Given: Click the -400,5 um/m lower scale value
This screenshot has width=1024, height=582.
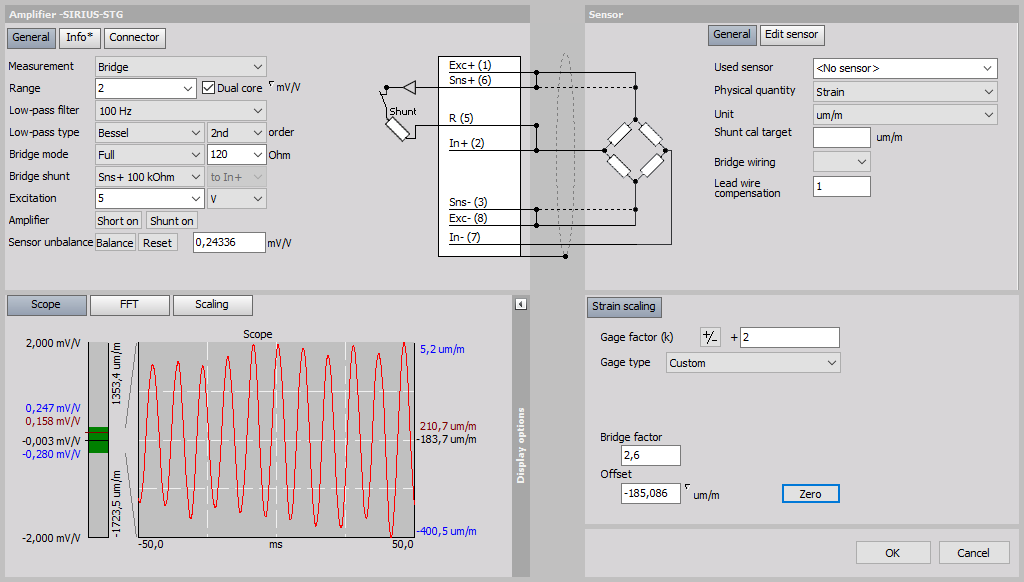Looking at the screenshot, I should click(x=447, y=531).
